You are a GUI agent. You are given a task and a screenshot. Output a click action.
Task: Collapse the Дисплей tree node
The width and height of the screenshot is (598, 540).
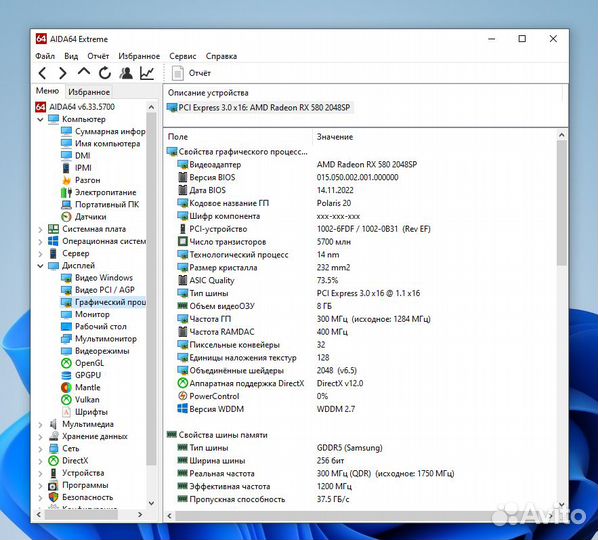[40, 266]
